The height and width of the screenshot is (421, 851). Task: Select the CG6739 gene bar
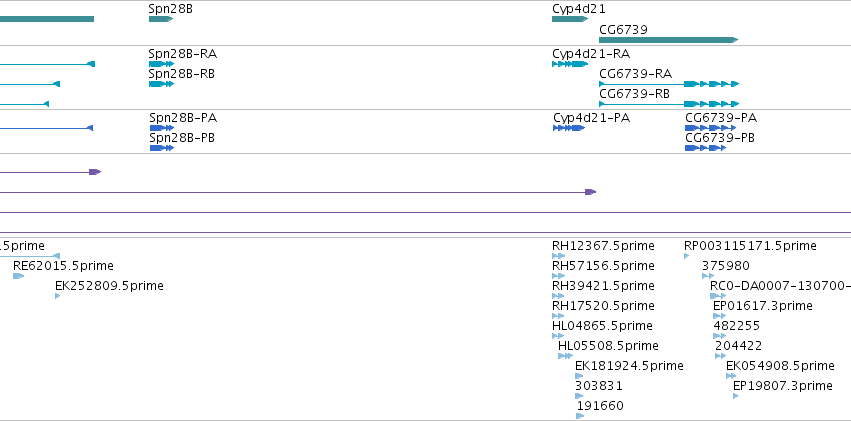point(669,40)
